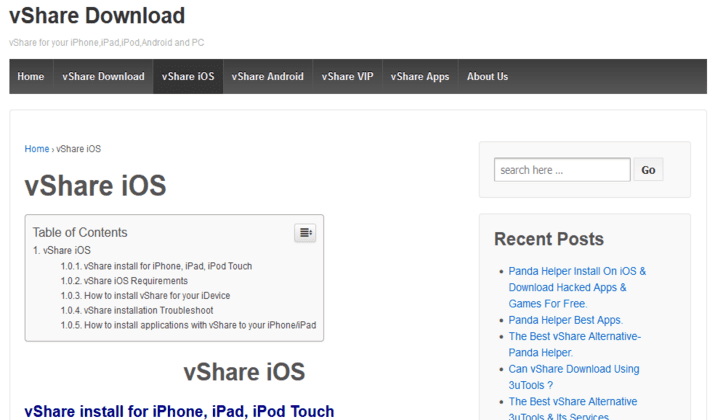The height and width of the screenshot is (420, 715).
Task: Click the 'Table of Contents' title
Action: click(80, 233)
